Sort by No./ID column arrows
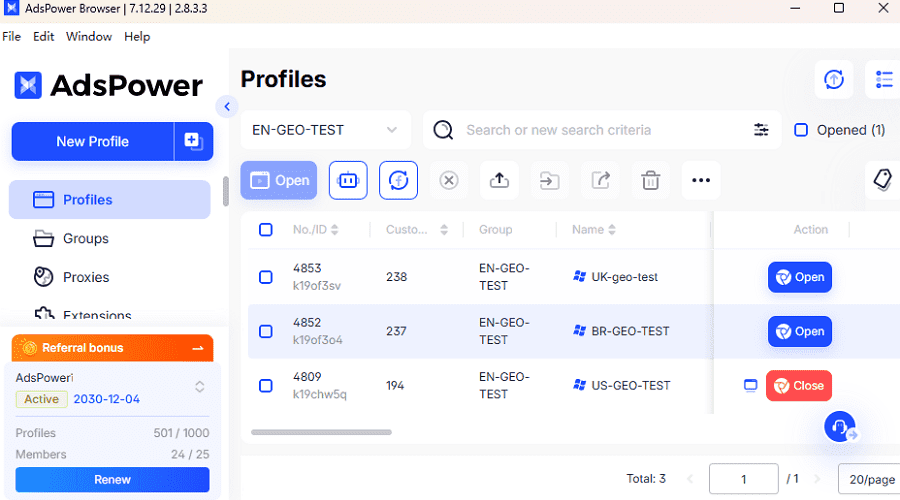The width and height of the screenshot is (900, 500). tap(335, 230)
